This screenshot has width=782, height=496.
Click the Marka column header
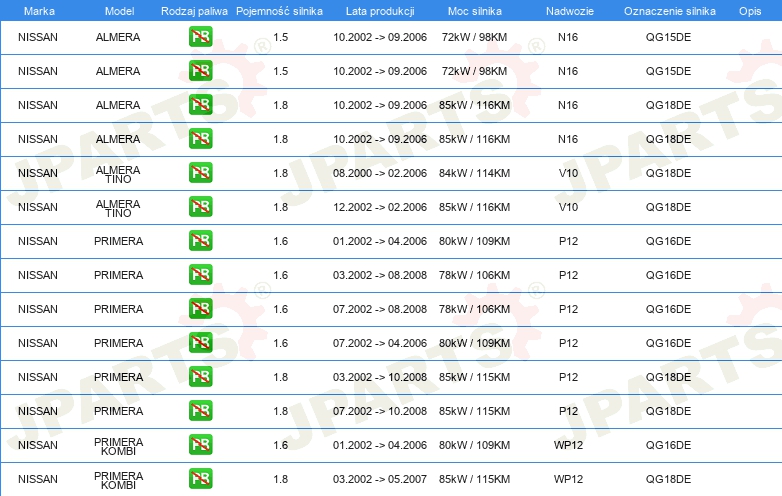pos(39,11)
